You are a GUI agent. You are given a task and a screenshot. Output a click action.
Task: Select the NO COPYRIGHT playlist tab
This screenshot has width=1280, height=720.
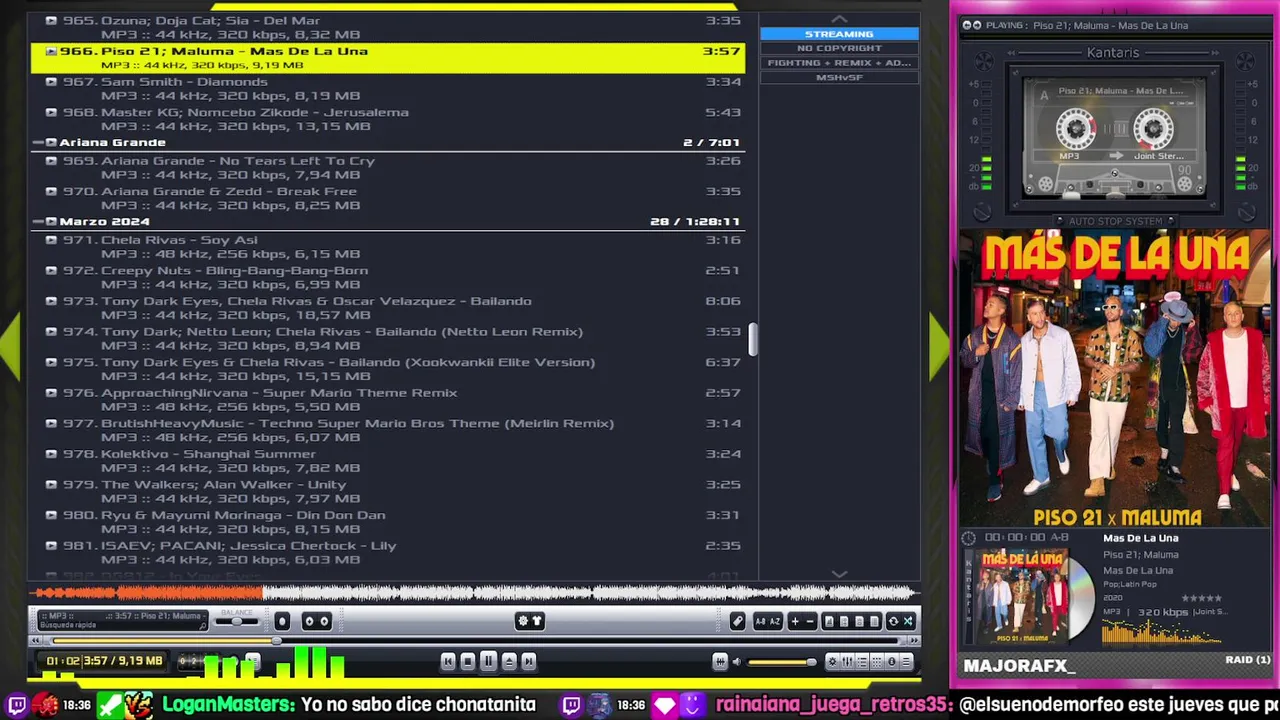[x=839, y=48]
